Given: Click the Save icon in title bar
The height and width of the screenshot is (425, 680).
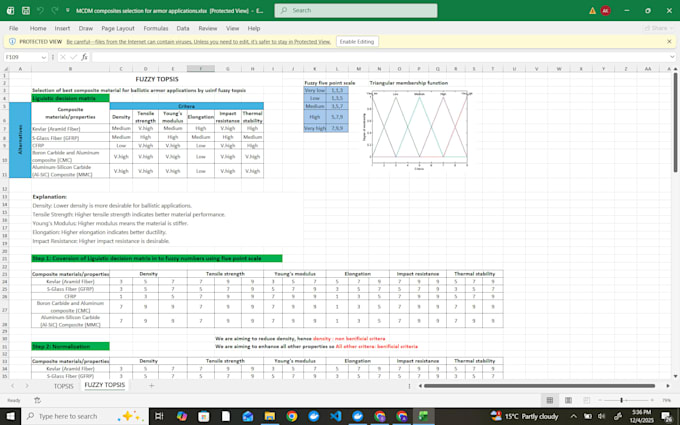Looking at the screenshot, I should (x=26, y=10).
